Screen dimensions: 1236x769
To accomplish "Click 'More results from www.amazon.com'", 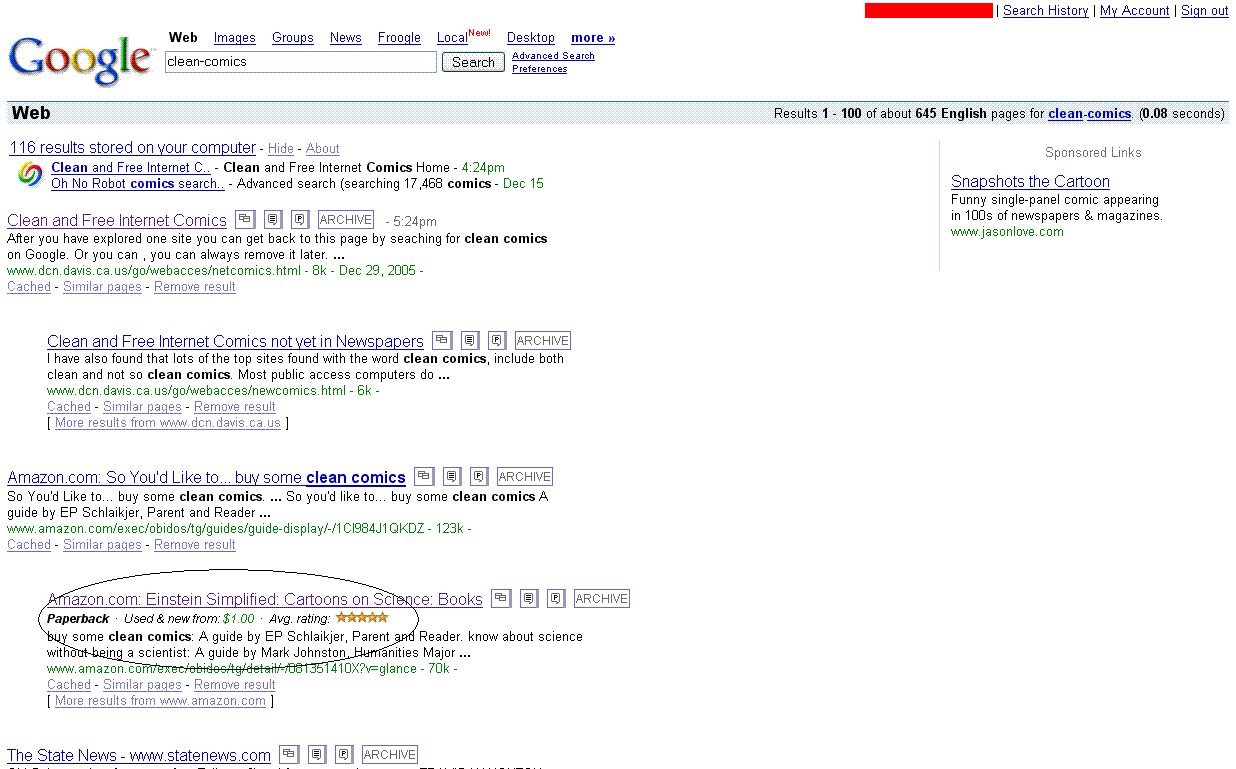I will click(x=160, y=701).
